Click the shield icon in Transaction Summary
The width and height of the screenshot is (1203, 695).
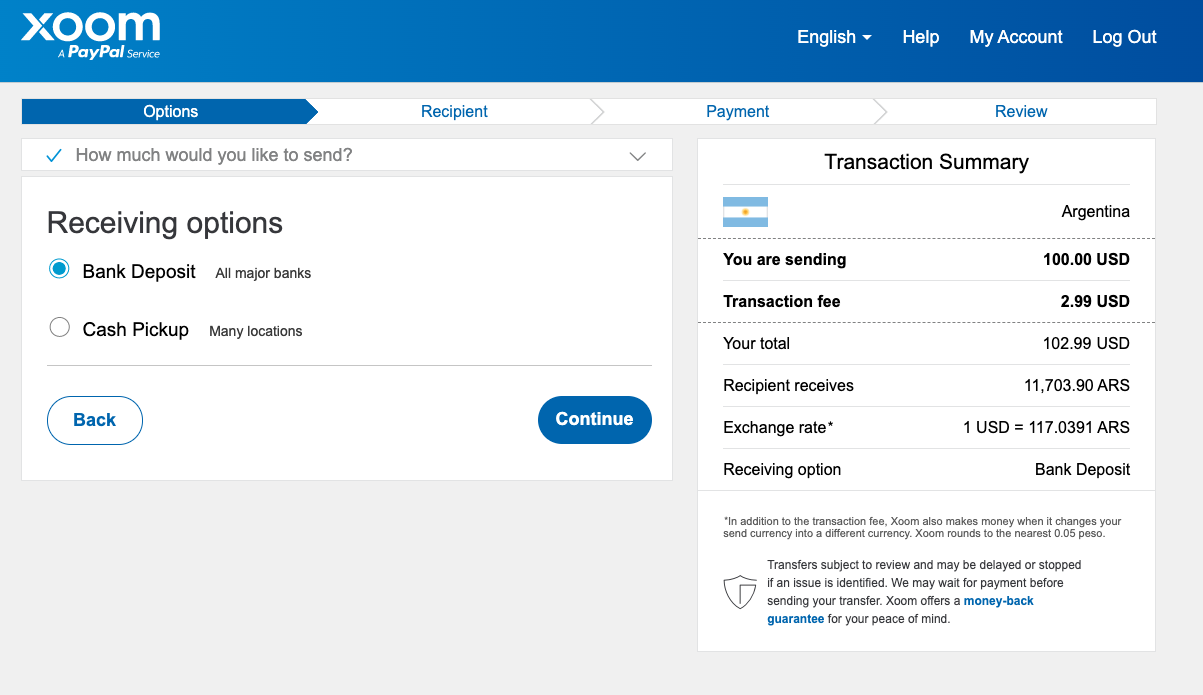point(739,591)
